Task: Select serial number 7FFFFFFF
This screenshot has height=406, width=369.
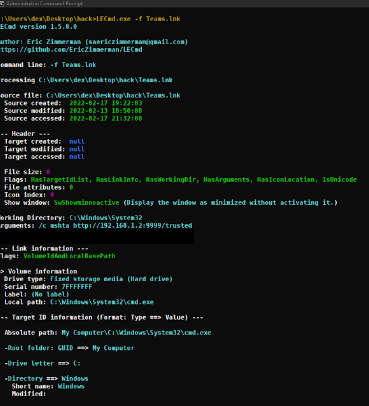Action: [77, 287]
